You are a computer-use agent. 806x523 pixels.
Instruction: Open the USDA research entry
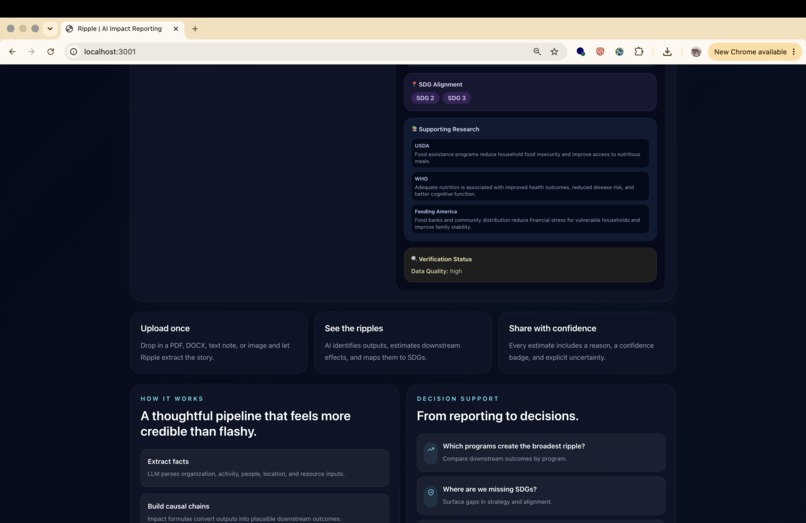[x=530, y=153]
